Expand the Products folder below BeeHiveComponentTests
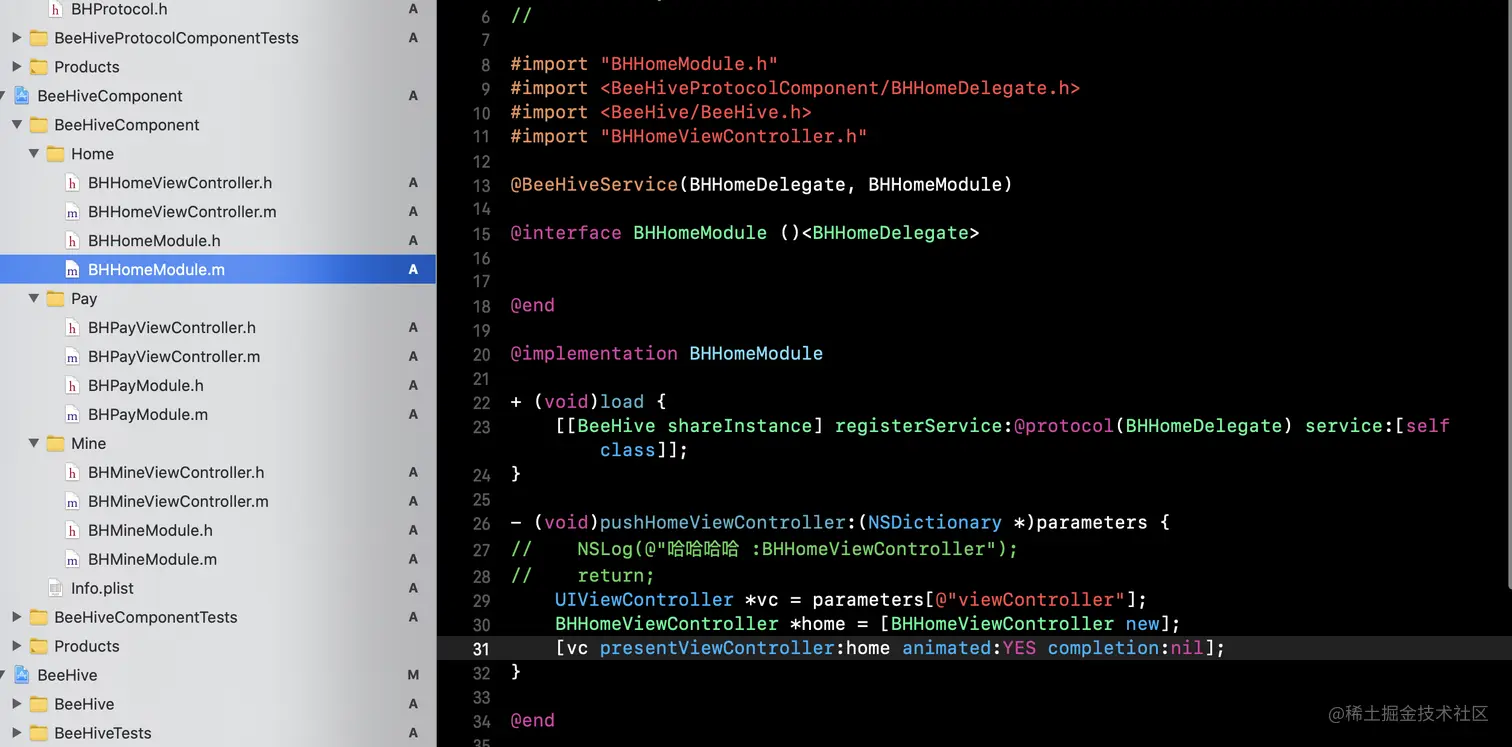Viewport: 1512px width, 747px height. click(x=16, y=646)
